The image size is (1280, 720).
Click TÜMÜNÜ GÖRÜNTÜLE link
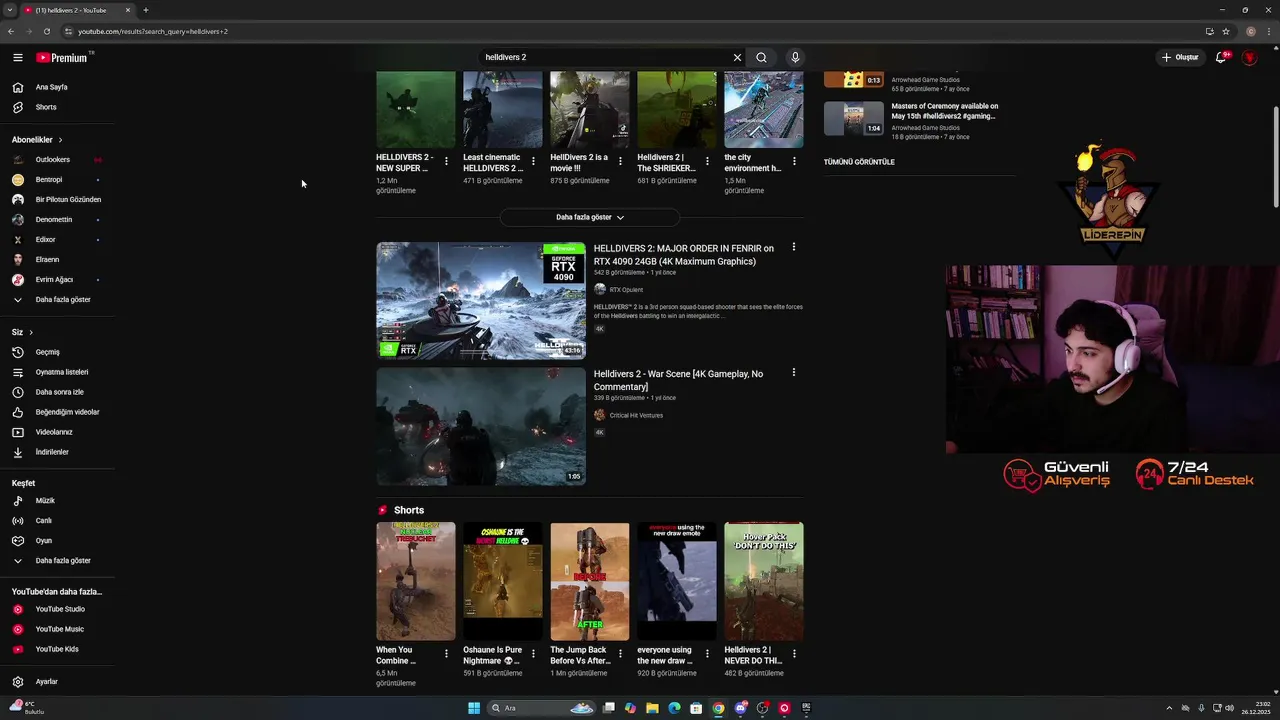[859, 162]
